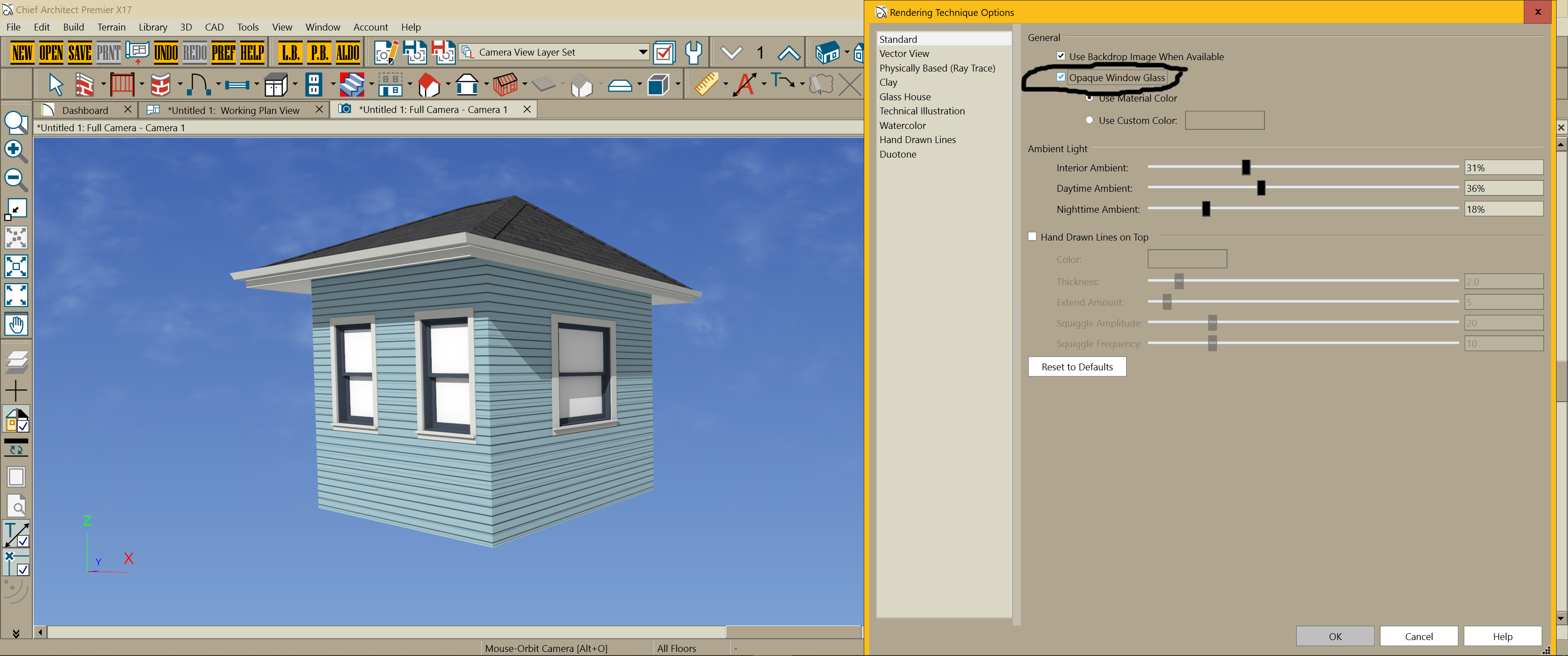Expand the Cabinet tool dropdown arrow
Screen dimensions: 1568x656
[x=294, y=85]
